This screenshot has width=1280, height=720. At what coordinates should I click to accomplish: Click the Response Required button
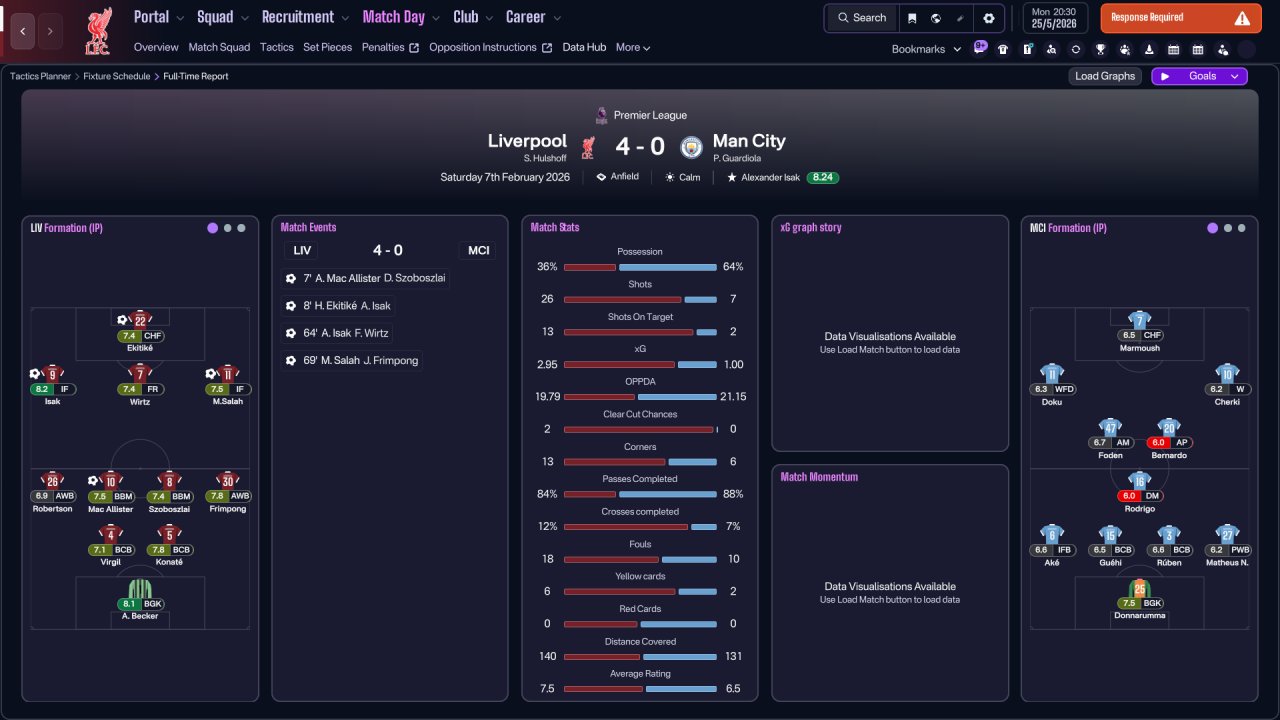pyautogui.click(x=1180, y=18)
